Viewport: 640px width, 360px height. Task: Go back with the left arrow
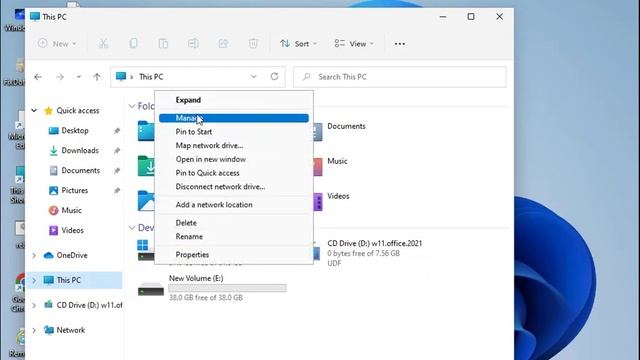point(38,77)
